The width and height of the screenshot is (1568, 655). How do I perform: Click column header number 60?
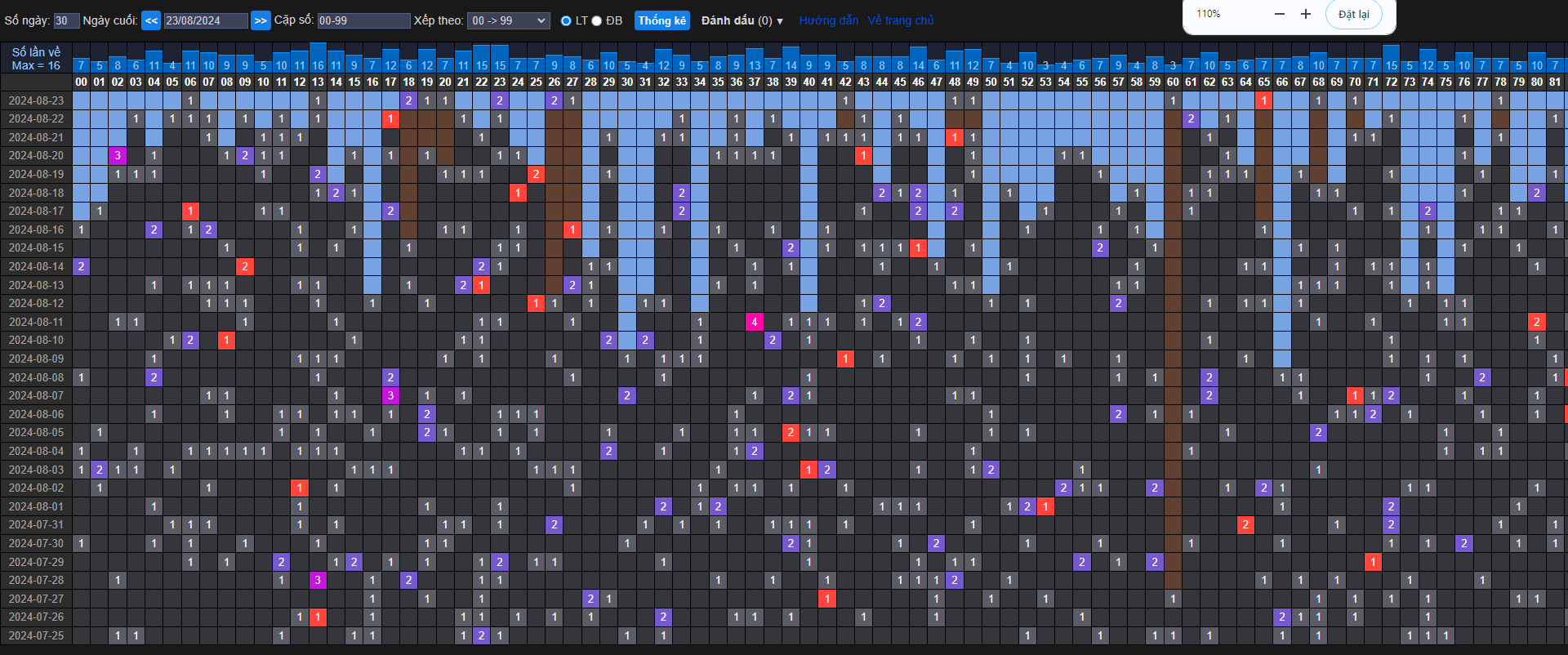[1173, 82]
